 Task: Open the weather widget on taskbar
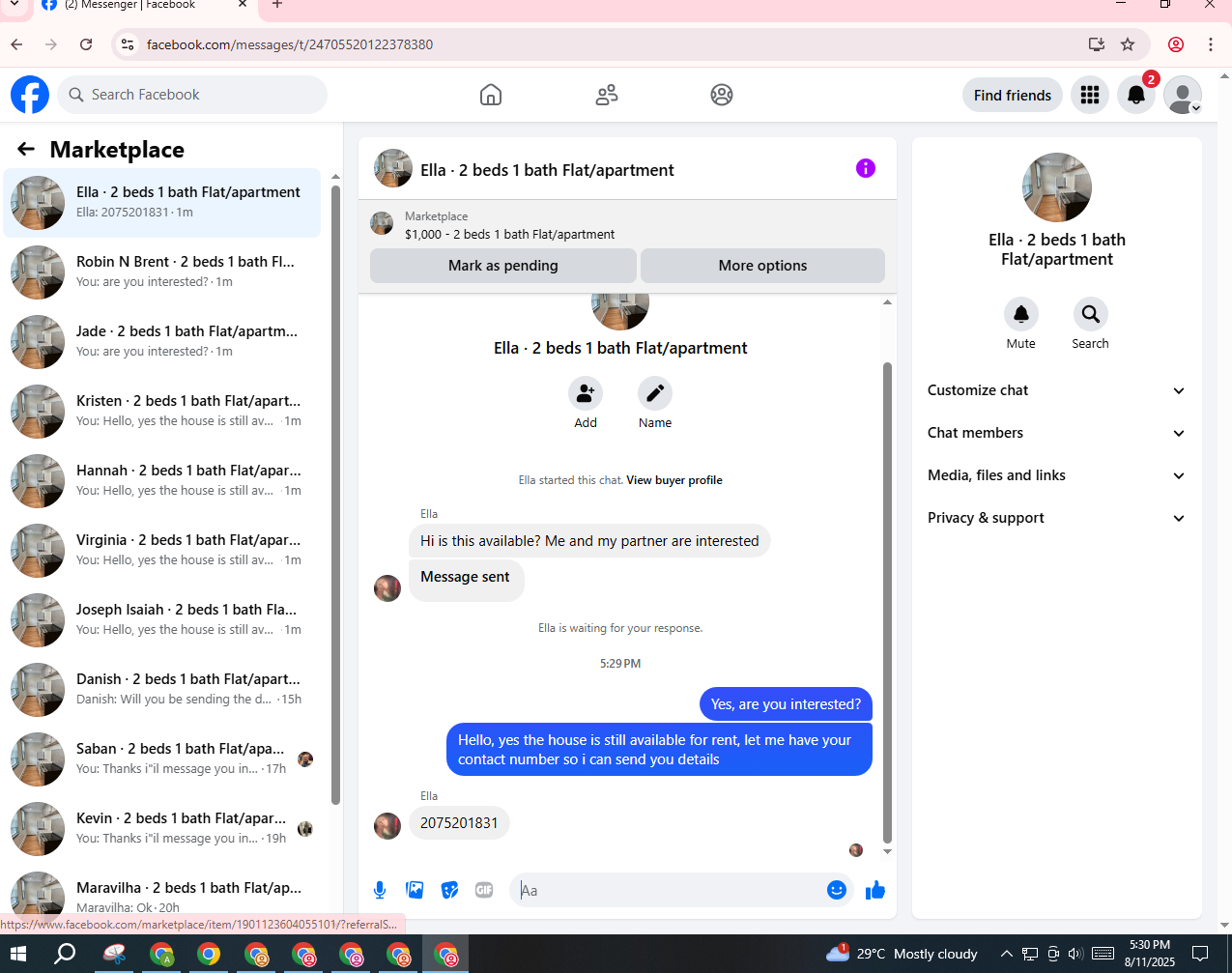point(903,954)
